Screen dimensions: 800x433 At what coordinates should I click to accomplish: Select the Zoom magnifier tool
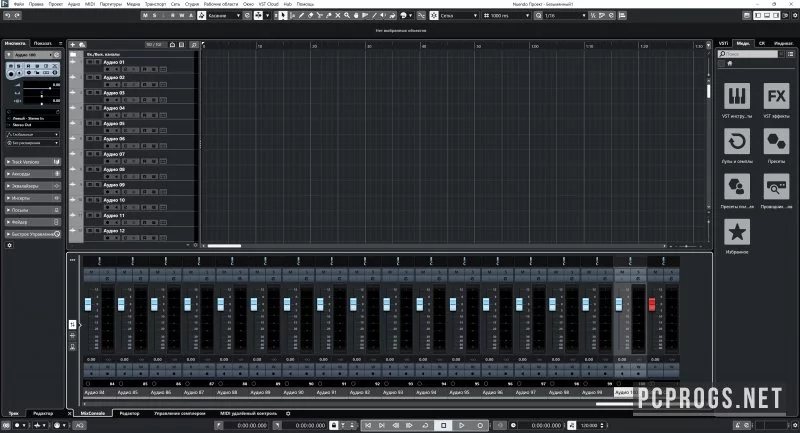click(347, 16)
